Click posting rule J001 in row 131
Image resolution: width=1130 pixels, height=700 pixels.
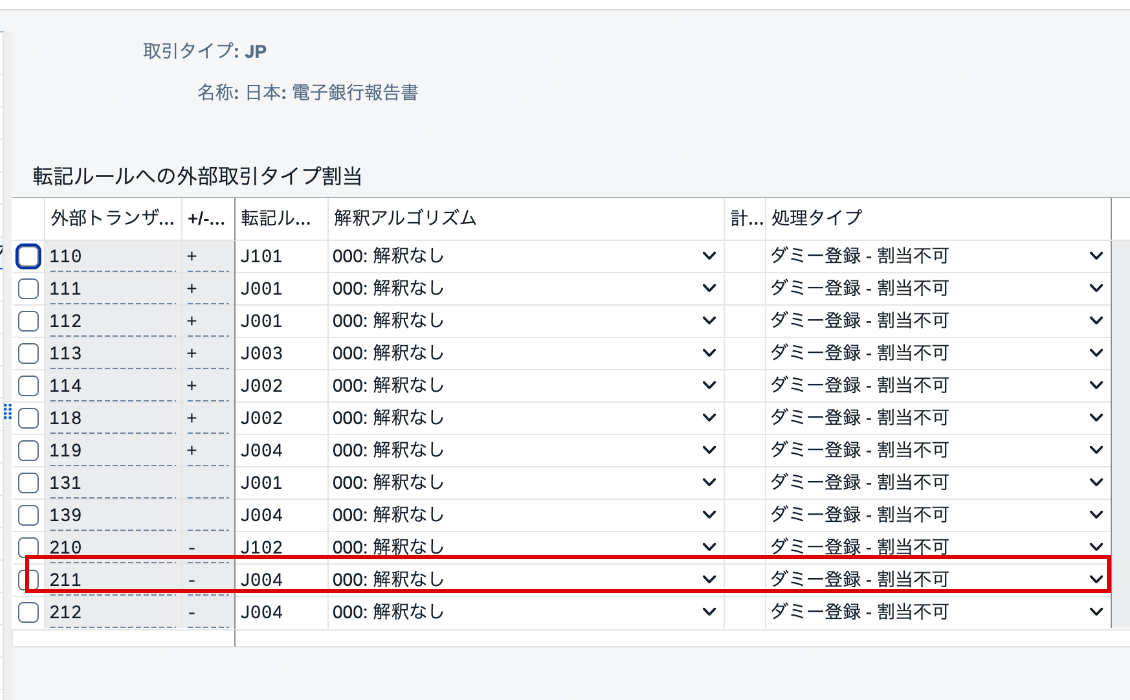click(282, 483)
